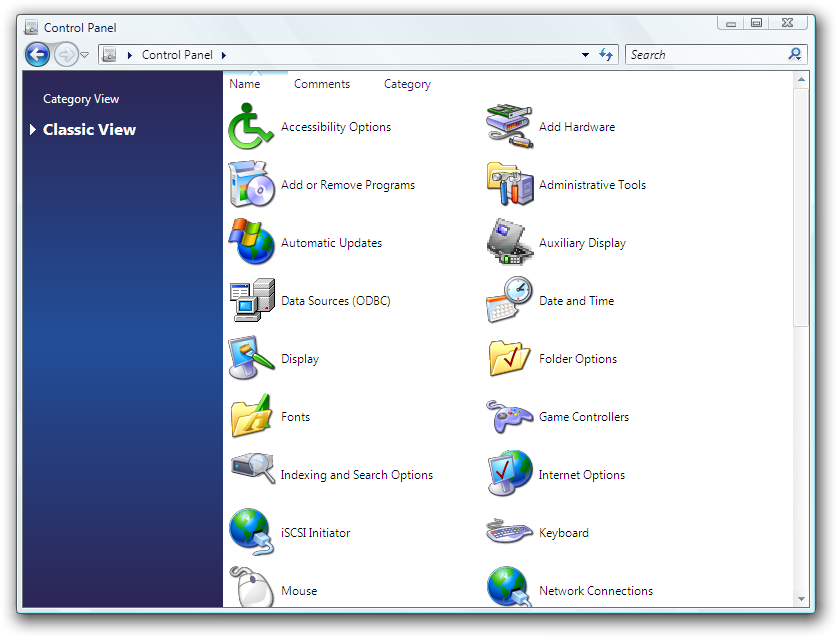Expand the Control Panel breadcrumb arrow

coord(223,55)
